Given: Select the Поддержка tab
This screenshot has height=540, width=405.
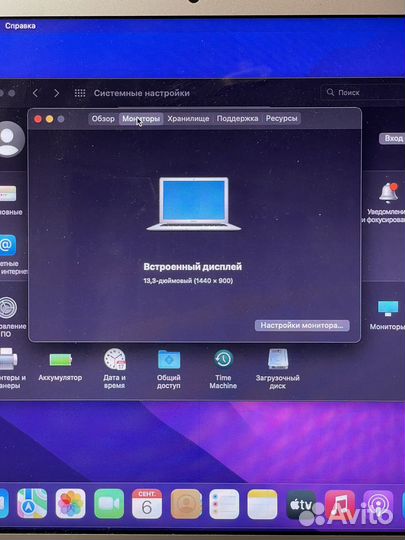Looking at the screenshot, I should coord(237,118).
